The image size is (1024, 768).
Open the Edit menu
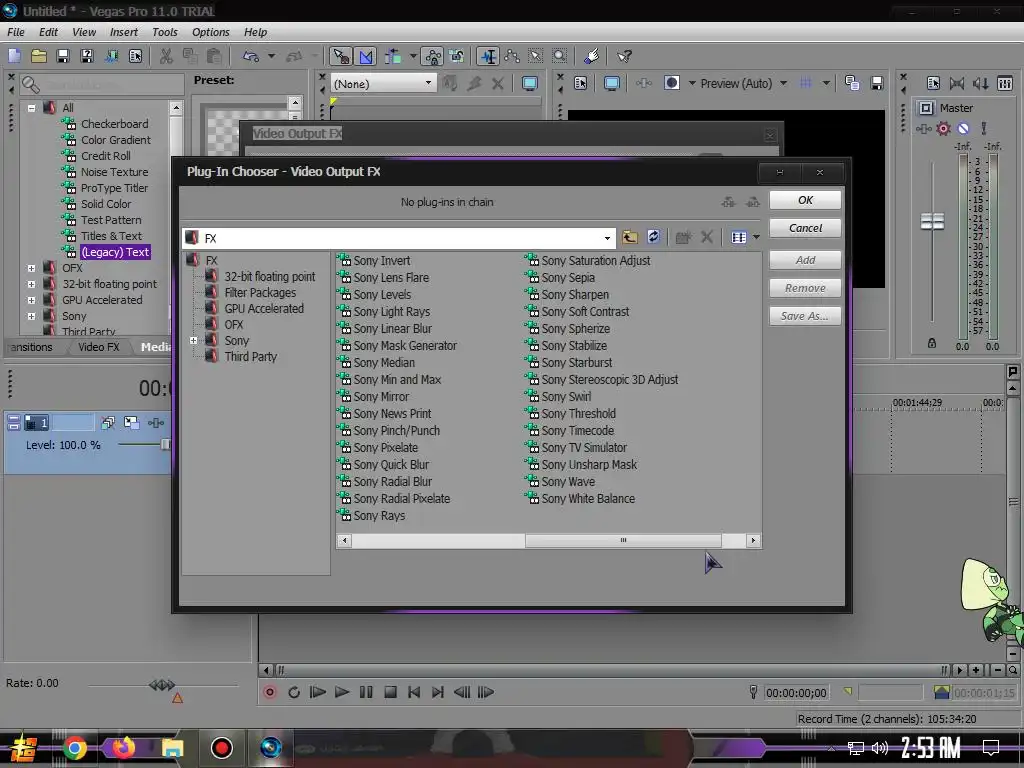(x=48, y=32)
